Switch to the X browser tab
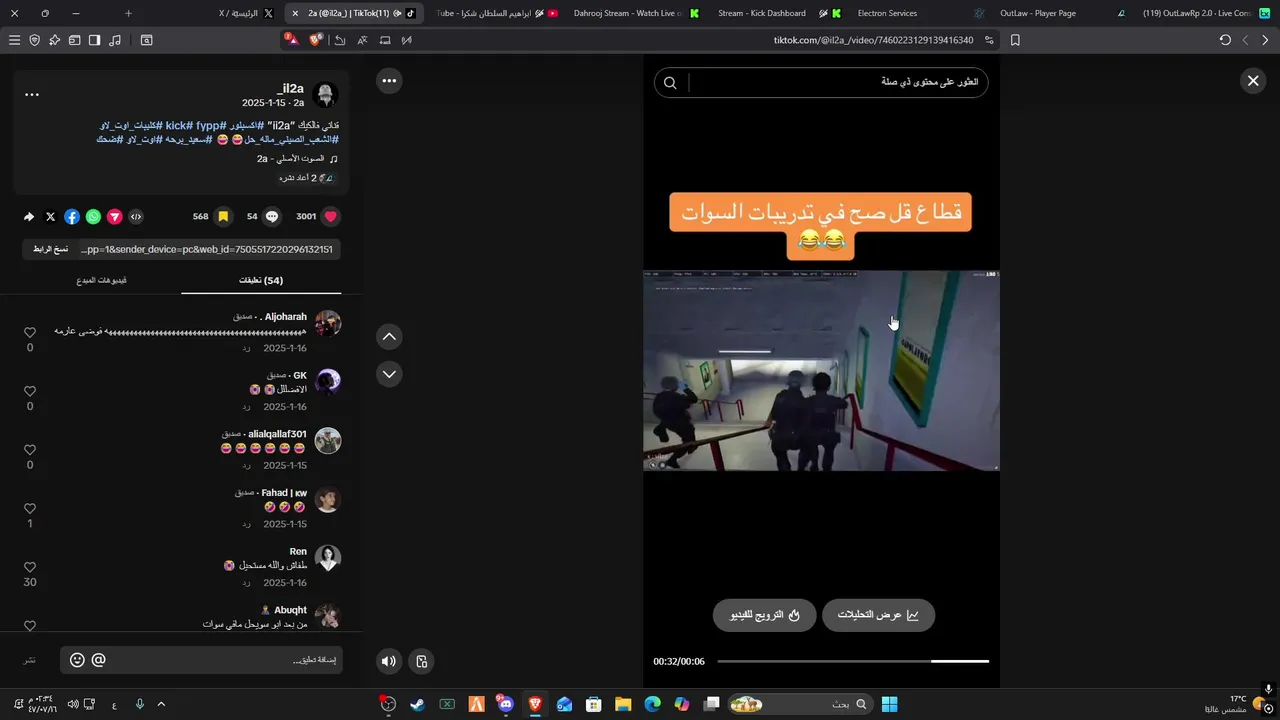This screenshot has height=720, width=1280. (247, 13)
